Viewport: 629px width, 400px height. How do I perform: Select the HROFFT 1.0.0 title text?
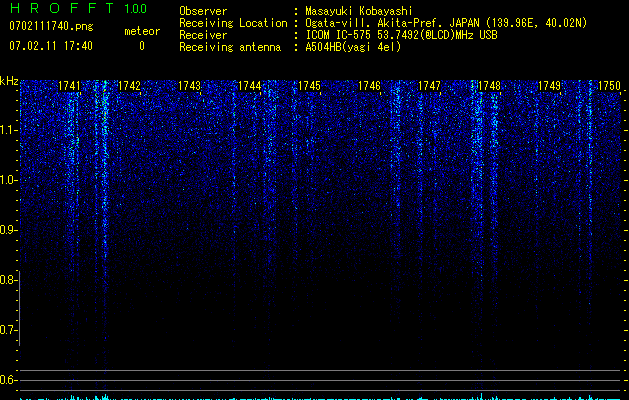coord(78,8)
